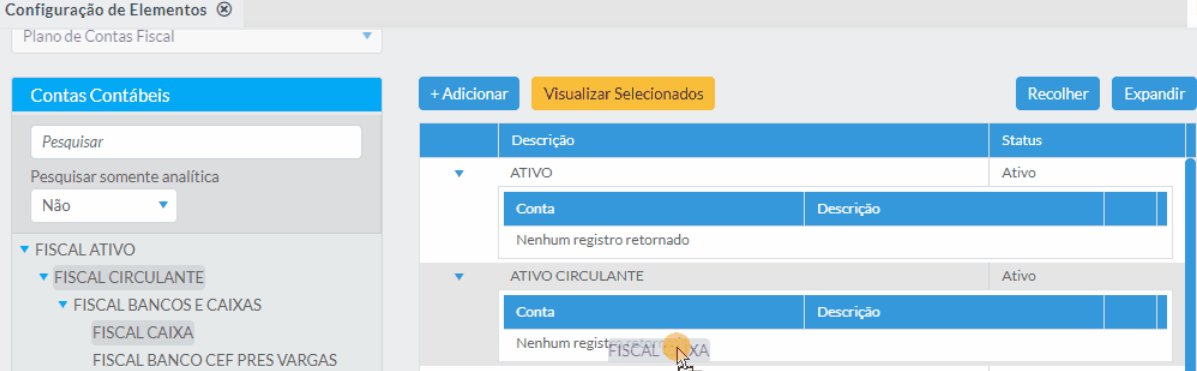Image resolution: width=1197 pixels, height=371 pixels.
Task: Click Nenhum registro retornado under ATIVO
Action: point(602,240)
